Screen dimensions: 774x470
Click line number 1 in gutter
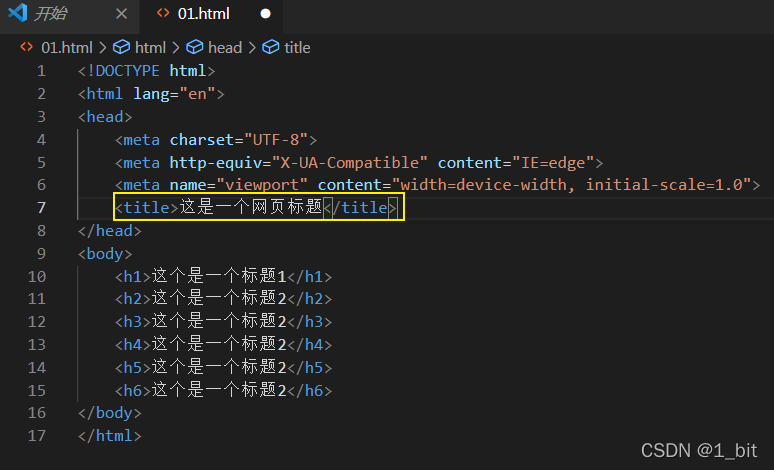[x=41, y=71]
